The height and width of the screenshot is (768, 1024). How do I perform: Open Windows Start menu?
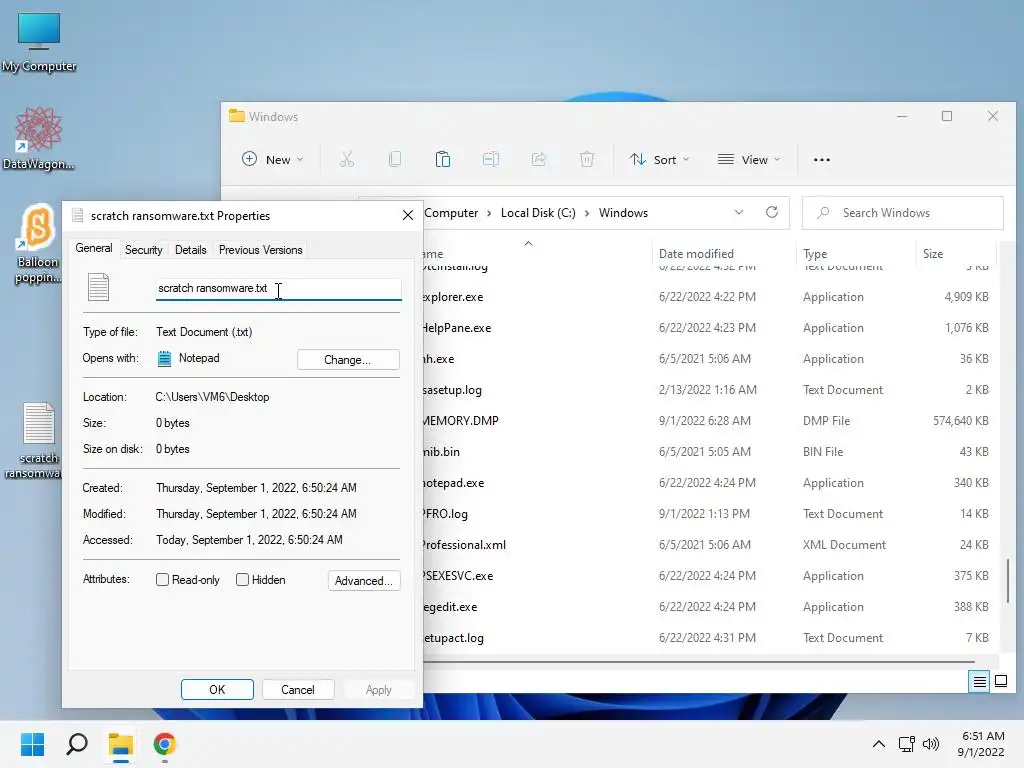pyautogui.click(x=32, y=744)
